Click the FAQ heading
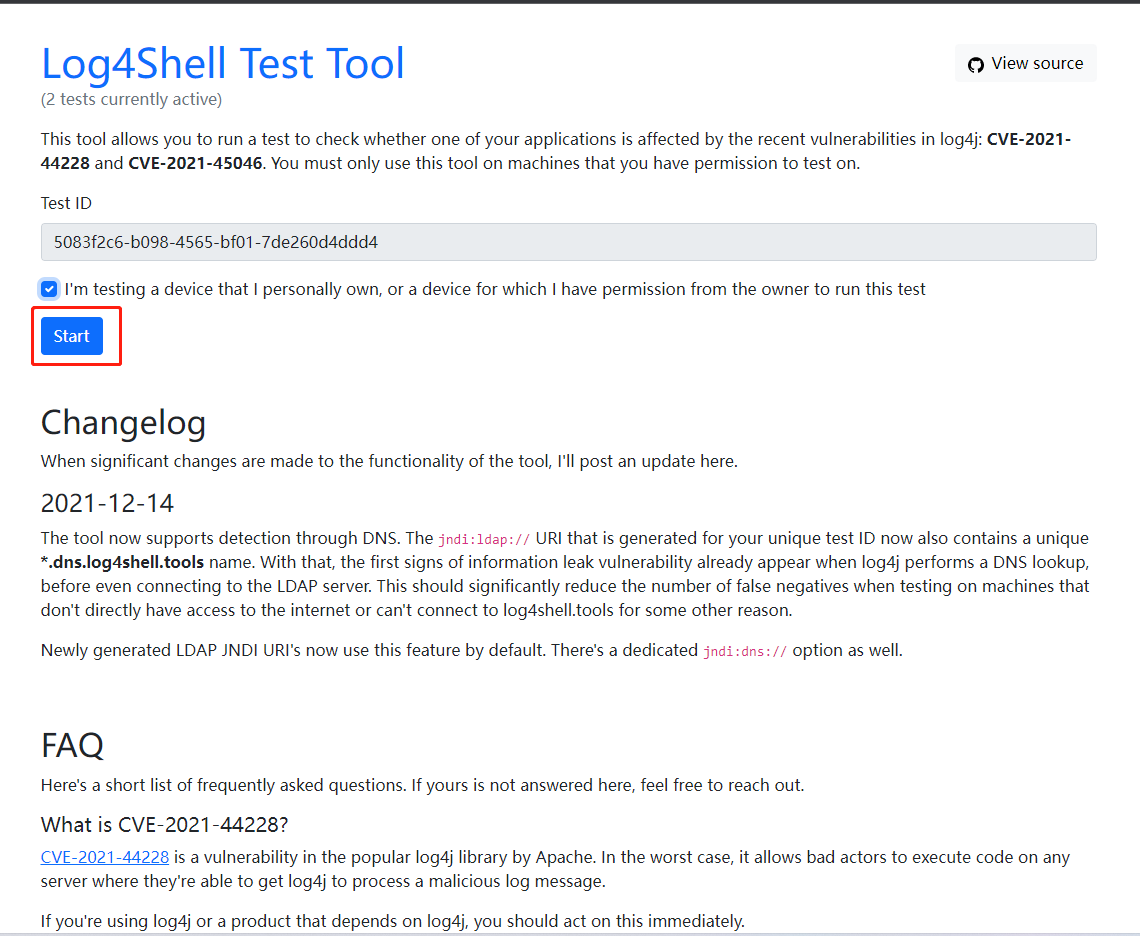The height and width of the screenshot is (936, 1140). coord(72,745)
